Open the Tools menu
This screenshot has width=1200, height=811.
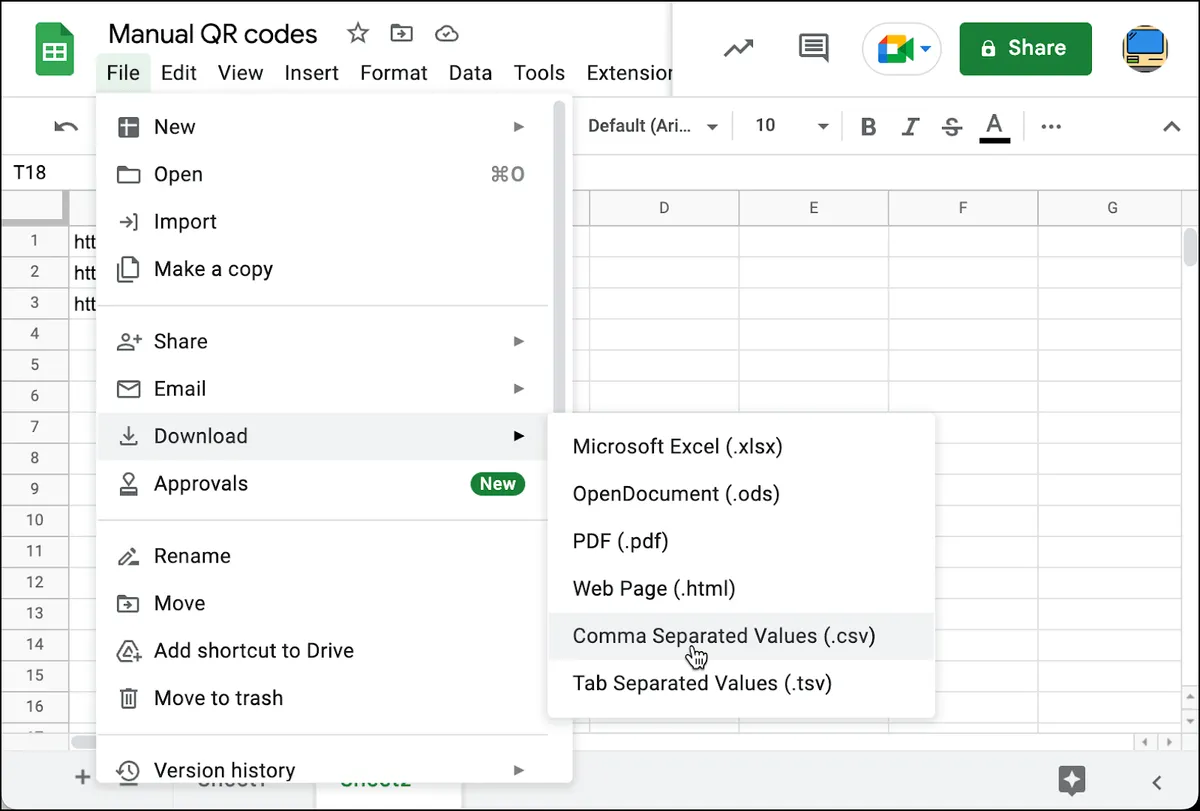540,73
